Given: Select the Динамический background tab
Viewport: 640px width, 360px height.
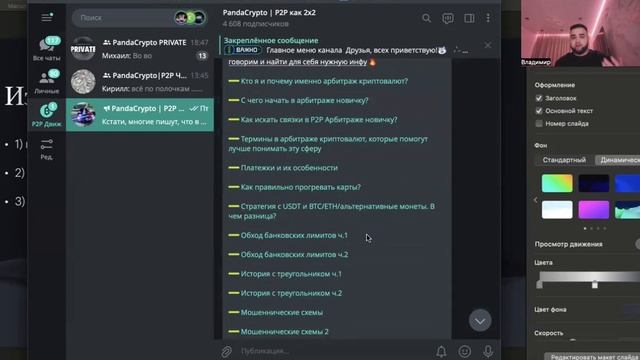Looking at the screenshot, I should tap(618, 160).
